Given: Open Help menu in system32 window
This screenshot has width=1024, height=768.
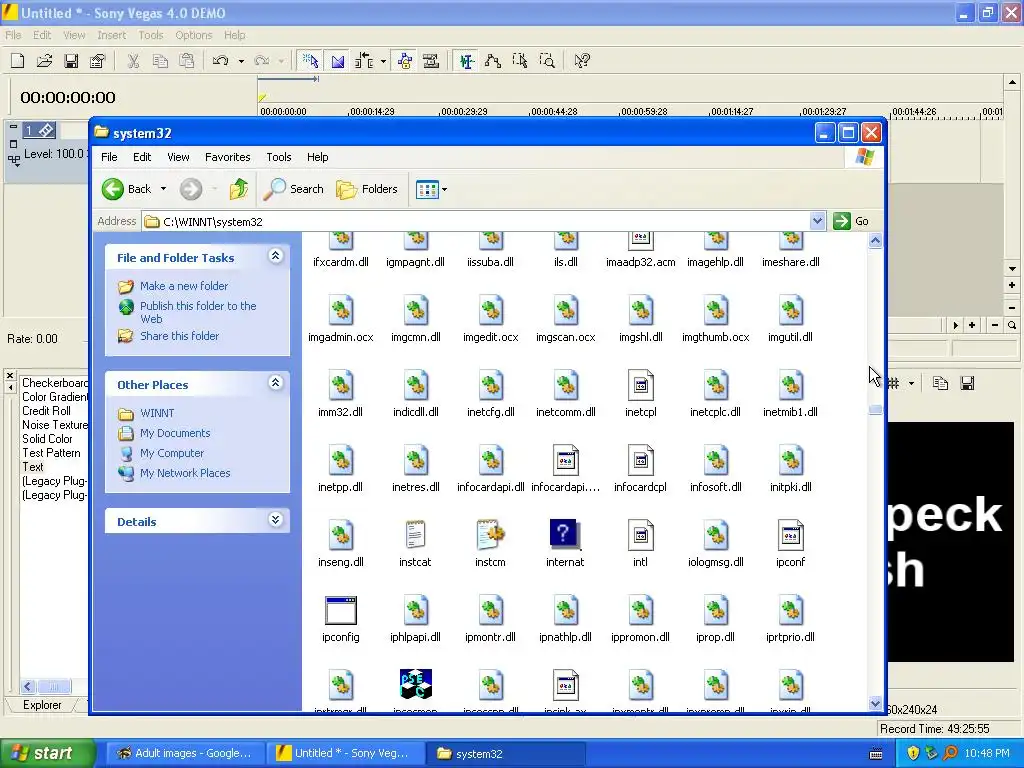Looking at the screenshot, I should click(x=317, y=157).
